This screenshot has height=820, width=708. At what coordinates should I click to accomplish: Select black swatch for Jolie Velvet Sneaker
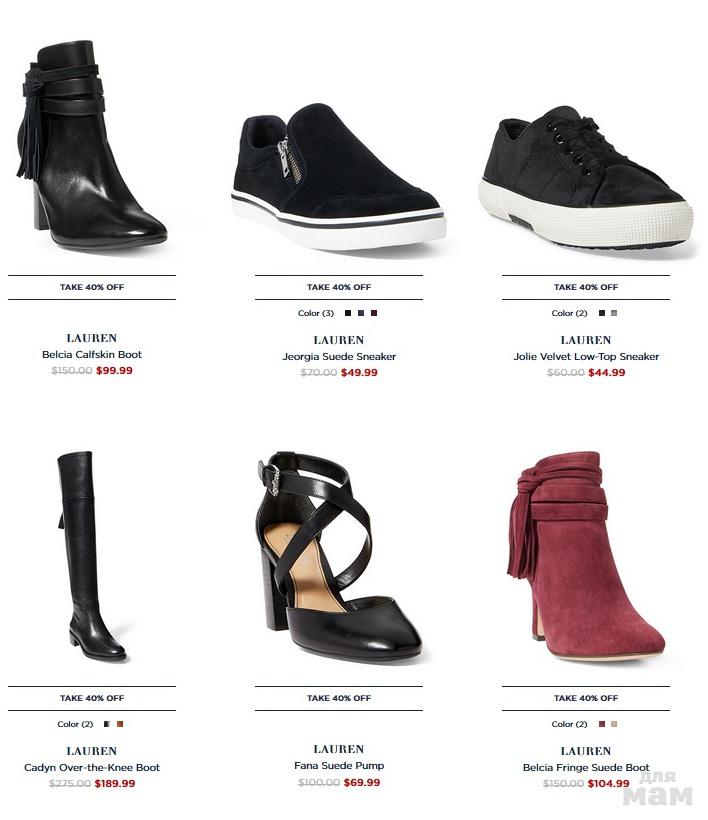pyautogui.click(x=602, y=313)
